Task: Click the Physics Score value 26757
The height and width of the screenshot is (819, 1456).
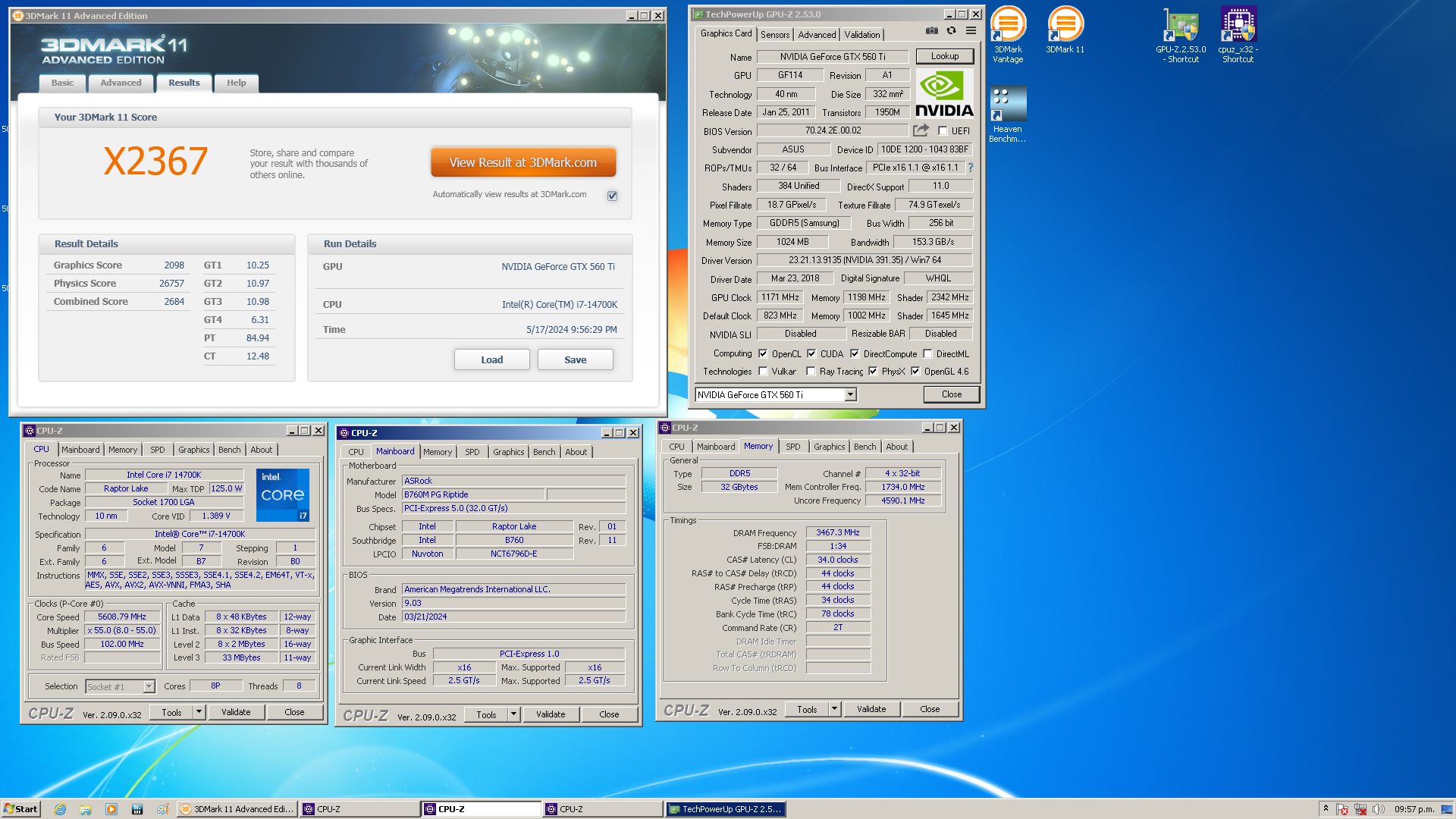Action: pyautogui.click(x=171, y=283)
